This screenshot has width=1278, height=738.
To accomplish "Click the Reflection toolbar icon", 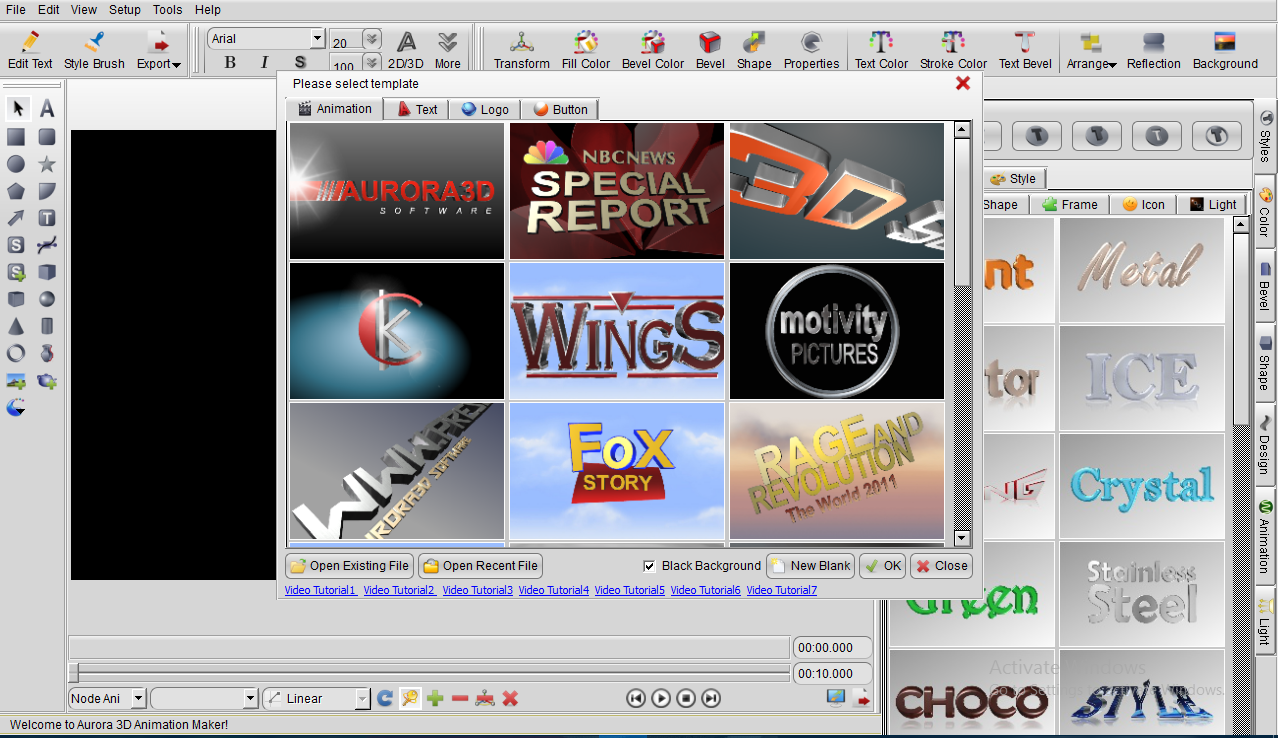I will click(1154, 50).
